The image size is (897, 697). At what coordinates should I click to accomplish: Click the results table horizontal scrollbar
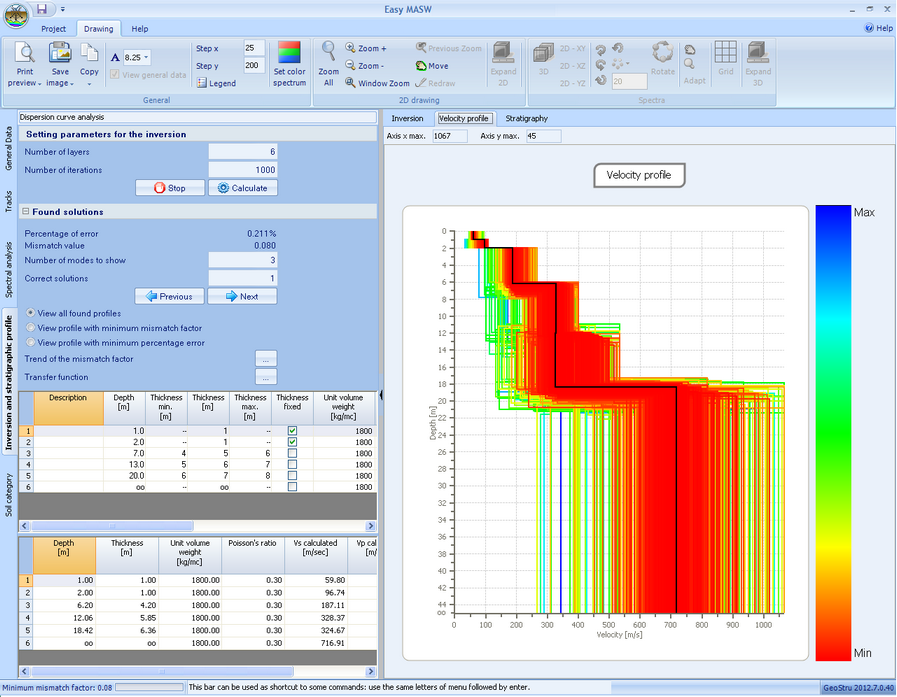[198, 671]
